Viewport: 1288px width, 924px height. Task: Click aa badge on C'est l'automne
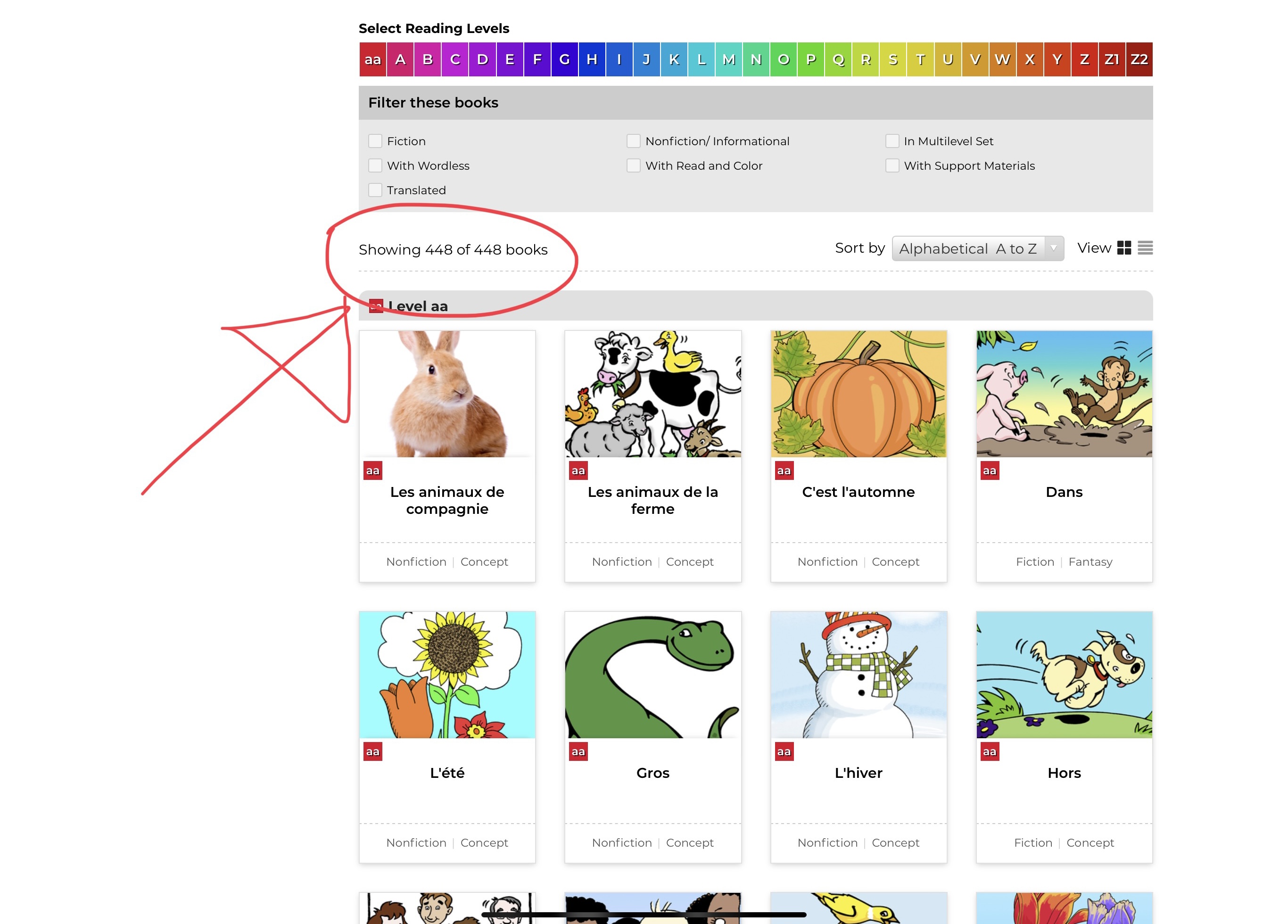[x=784, y=471]
